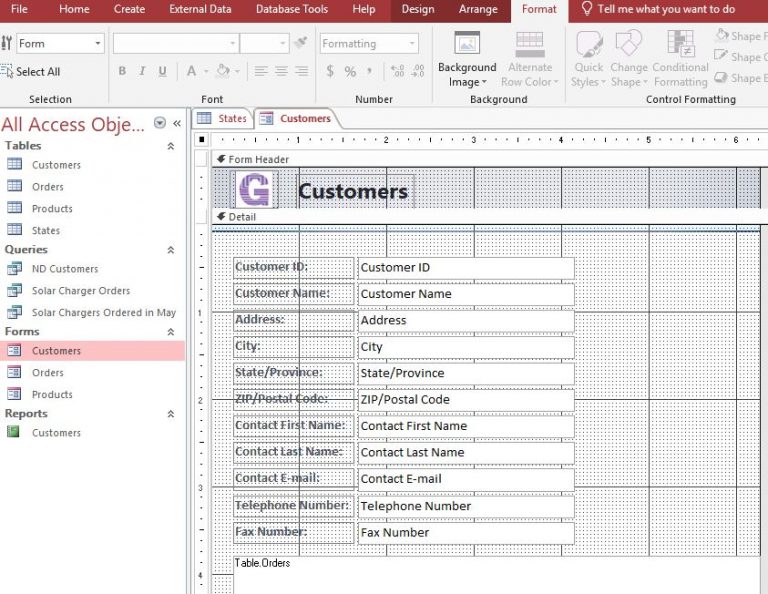Open the Formatting number format dropdown
The height and width of the screenshot is (594, 768).
pyautogui.click(x=412, y=44)
